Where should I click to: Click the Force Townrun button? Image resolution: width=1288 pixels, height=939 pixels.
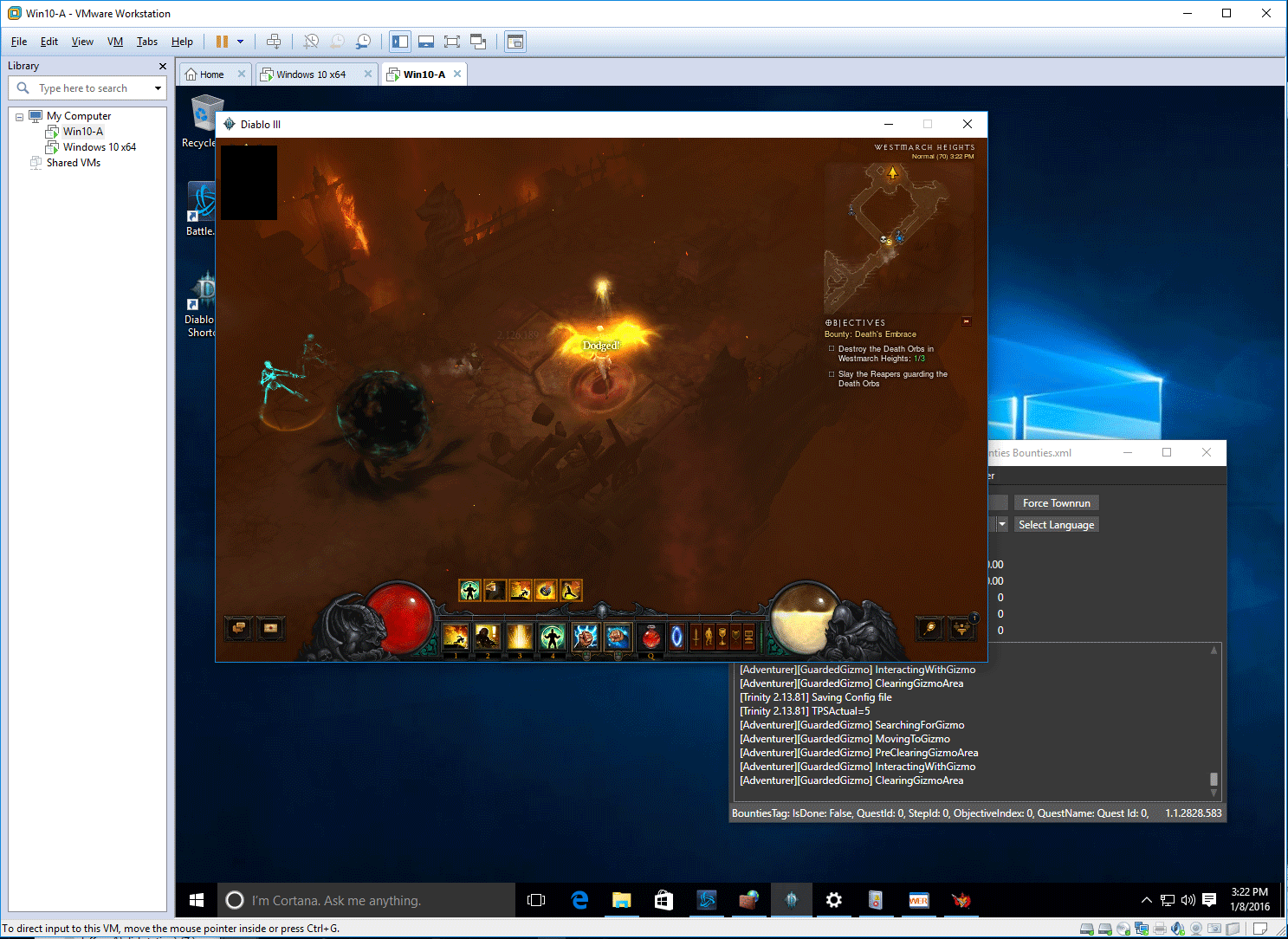[x=1057, y=503]
